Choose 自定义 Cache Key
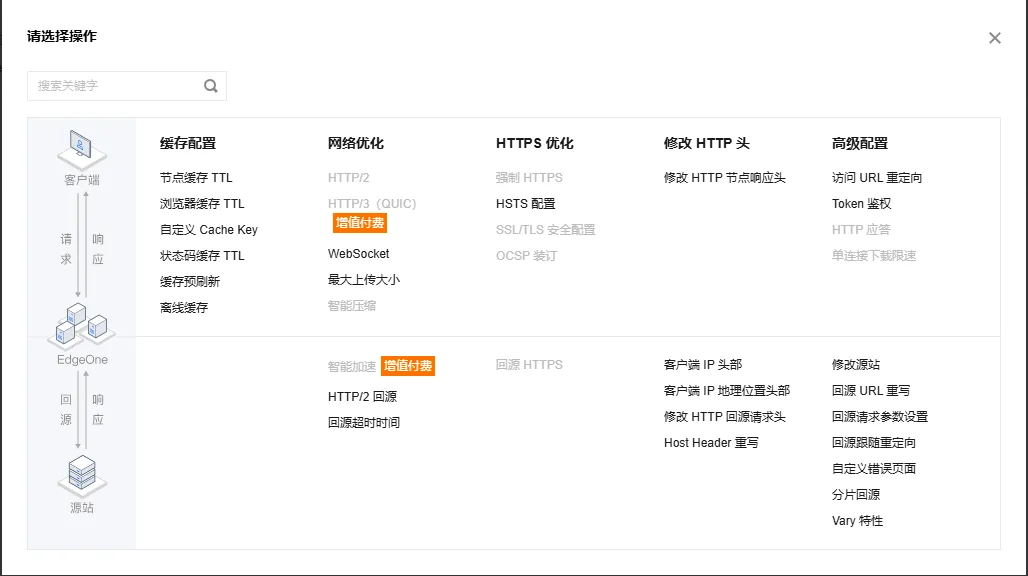Viewport: 1028px width, 576px height. (209, 230)
